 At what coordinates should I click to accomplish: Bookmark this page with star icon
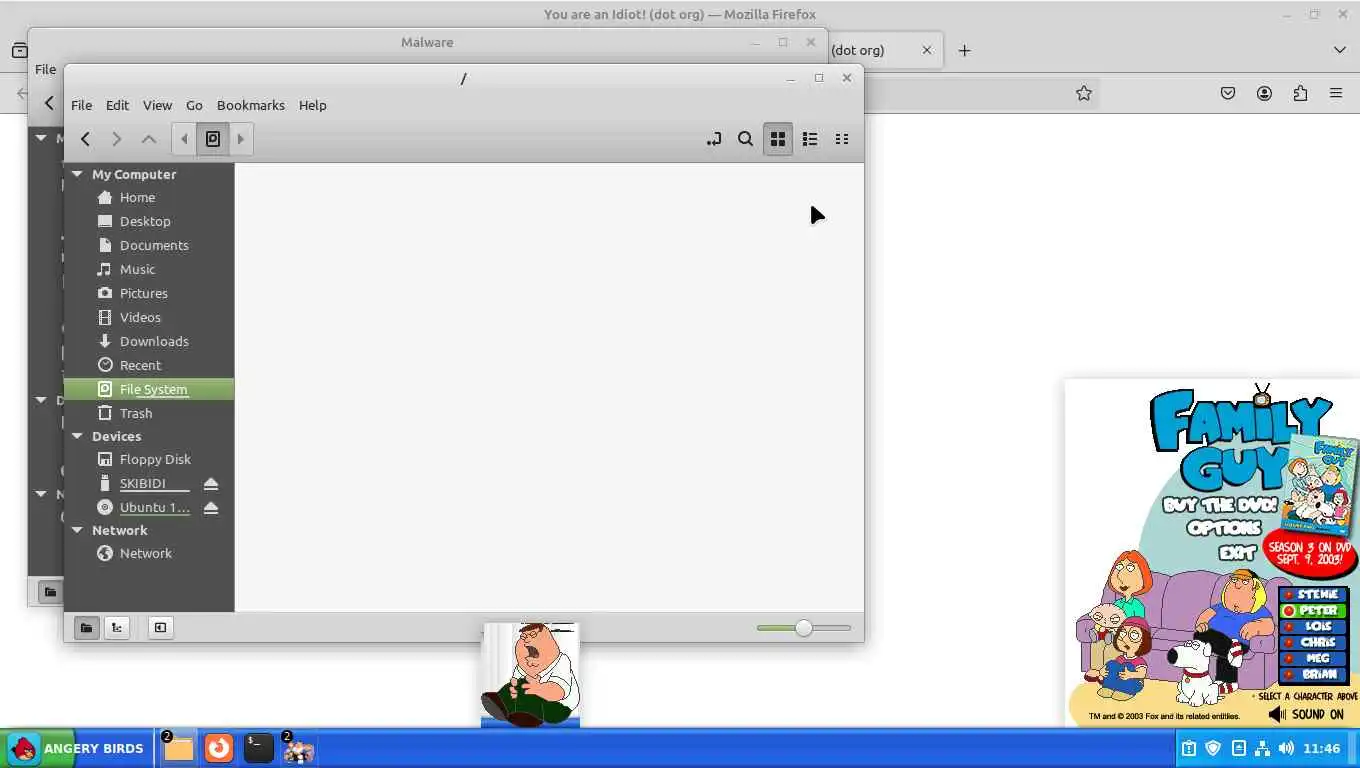coord(1083,93)
